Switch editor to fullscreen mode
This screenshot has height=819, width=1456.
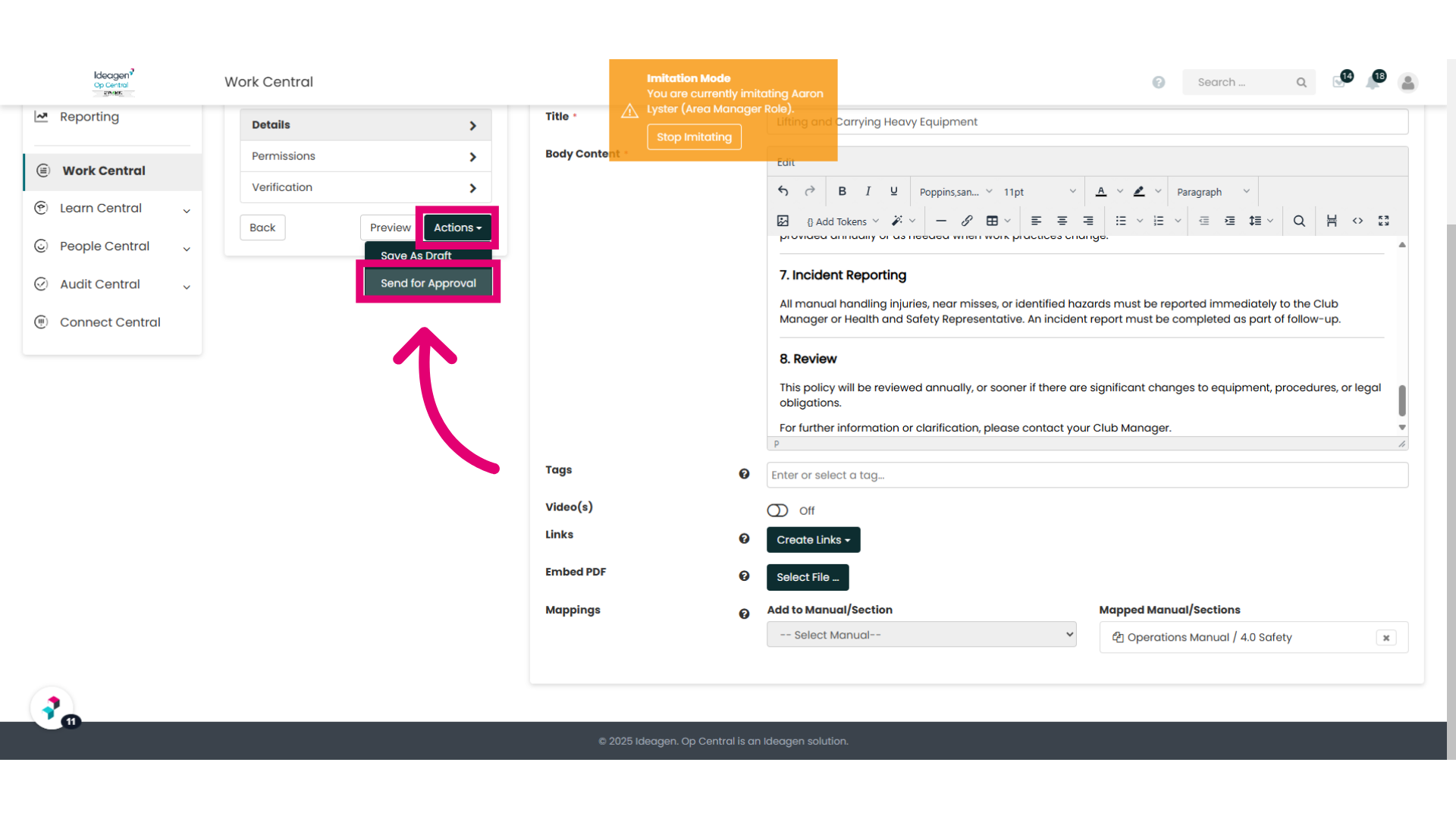[x=1383, y=221]
